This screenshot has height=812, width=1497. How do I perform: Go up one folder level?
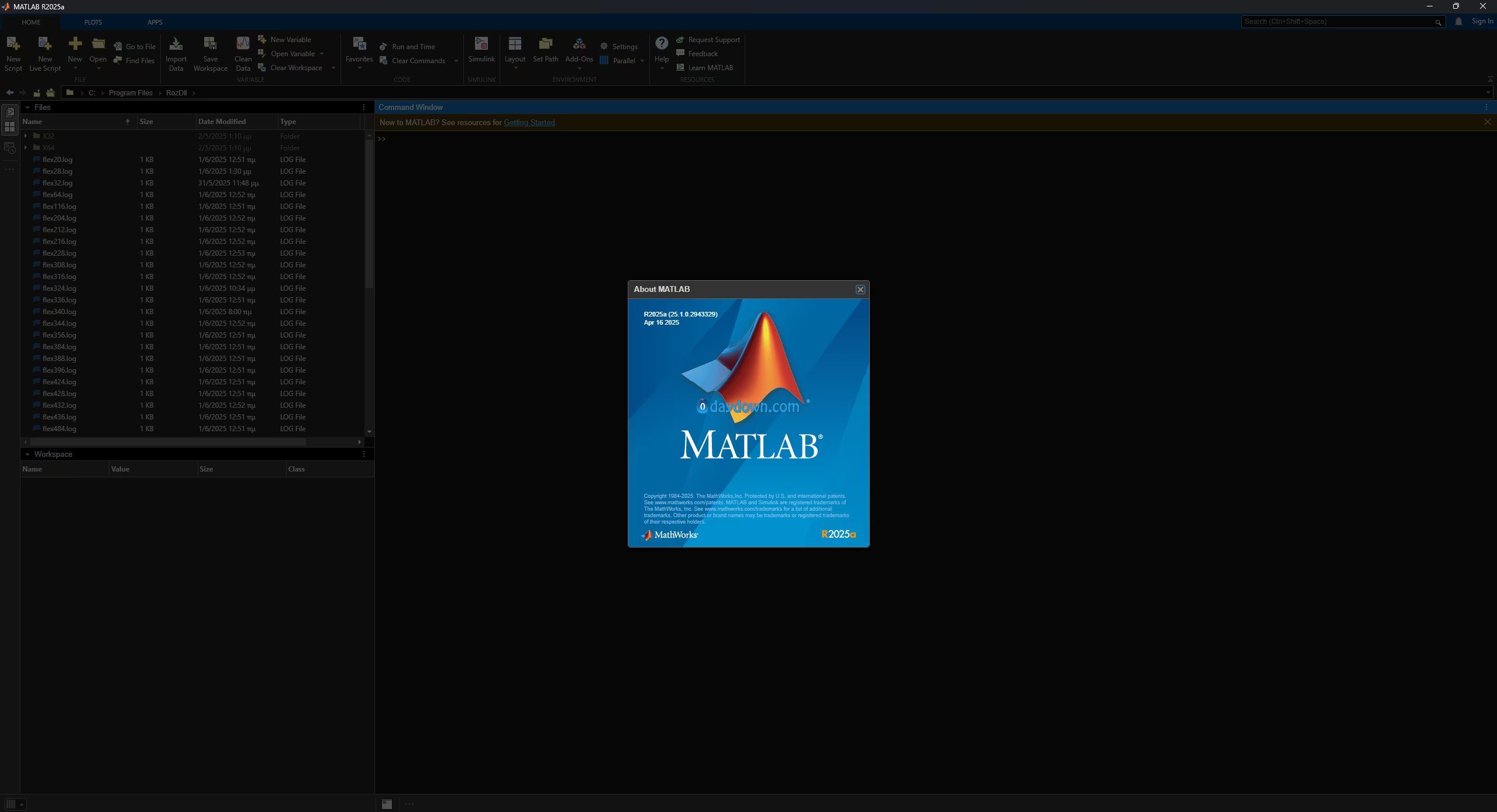click(x=36, y=93)
